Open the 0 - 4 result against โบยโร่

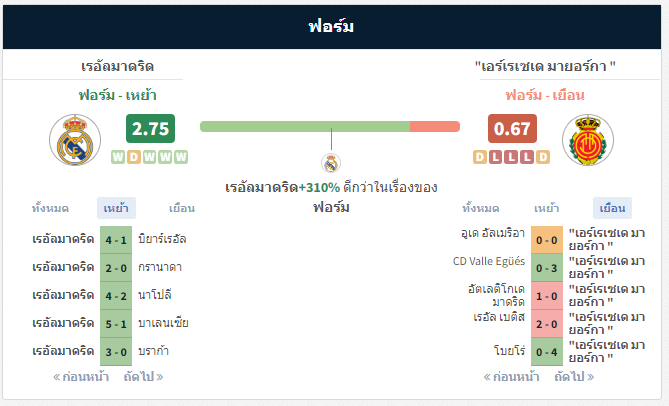pos(547,352)
